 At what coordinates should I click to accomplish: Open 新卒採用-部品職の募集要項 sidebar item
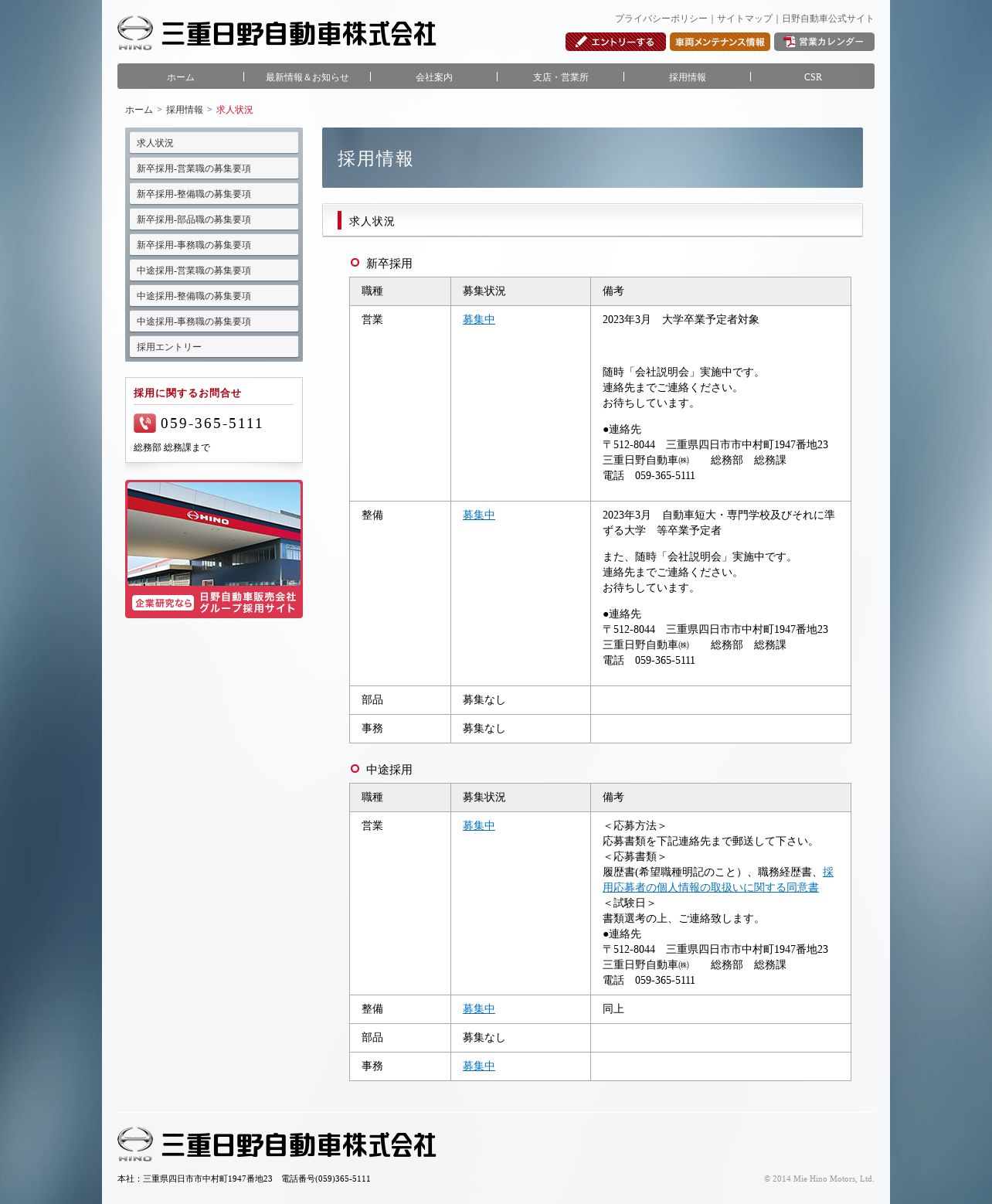214,219
